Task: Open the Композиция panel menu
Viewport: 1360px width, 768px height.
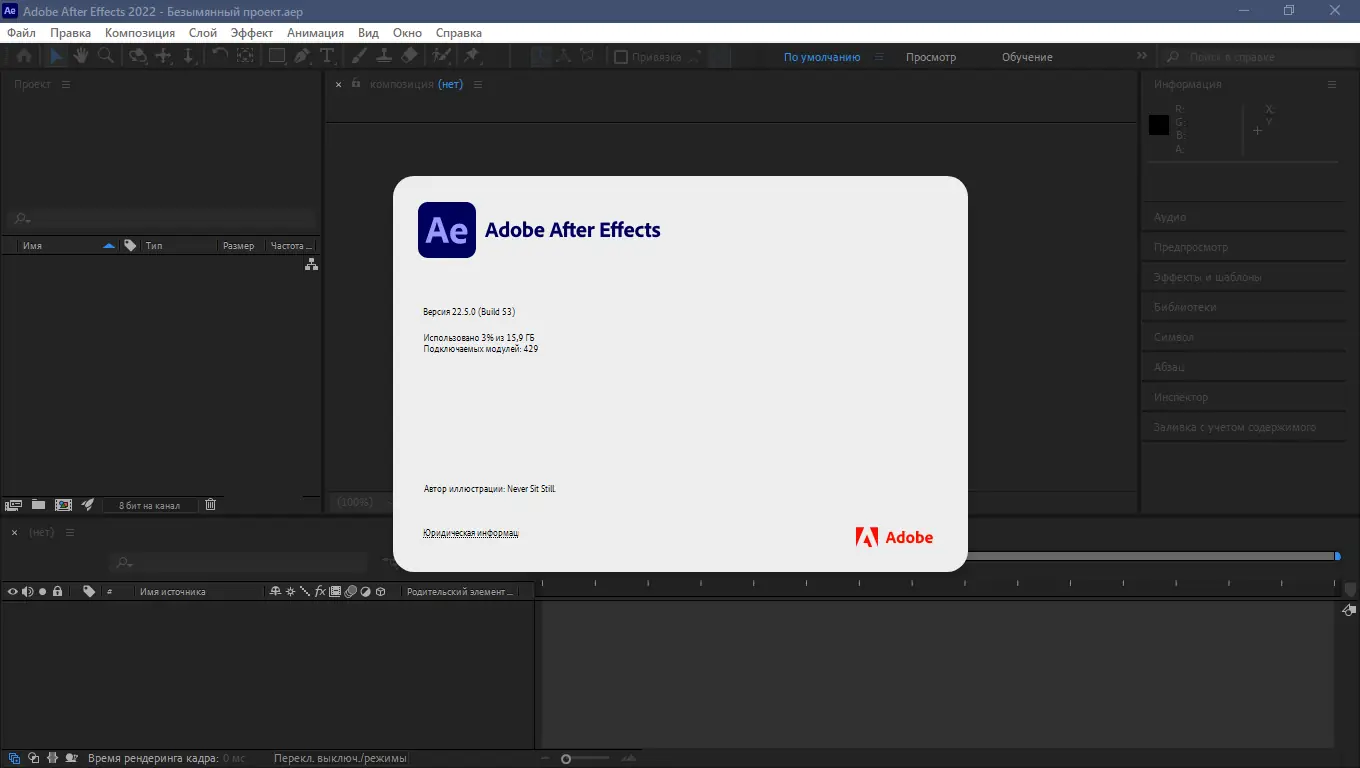Action: pyautogui.click(x=478, y=84)
